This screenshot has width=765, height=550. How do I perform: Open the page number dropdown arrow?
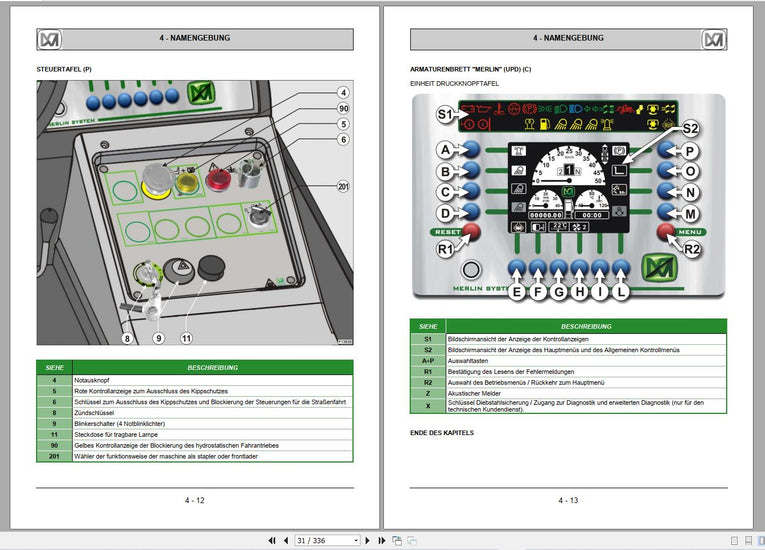tap(355, 541)
